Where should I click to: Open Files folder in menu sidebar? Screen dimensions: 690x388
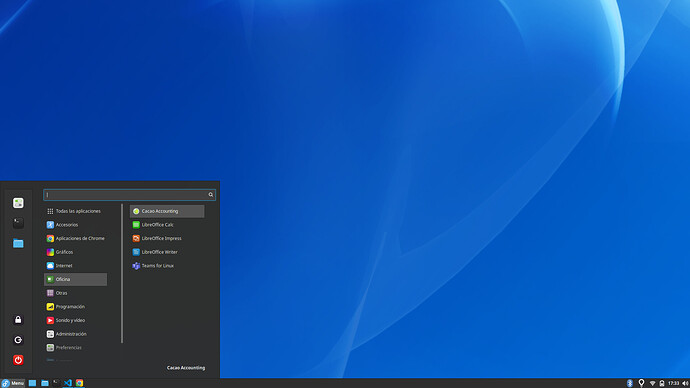[x=18, y=243]
